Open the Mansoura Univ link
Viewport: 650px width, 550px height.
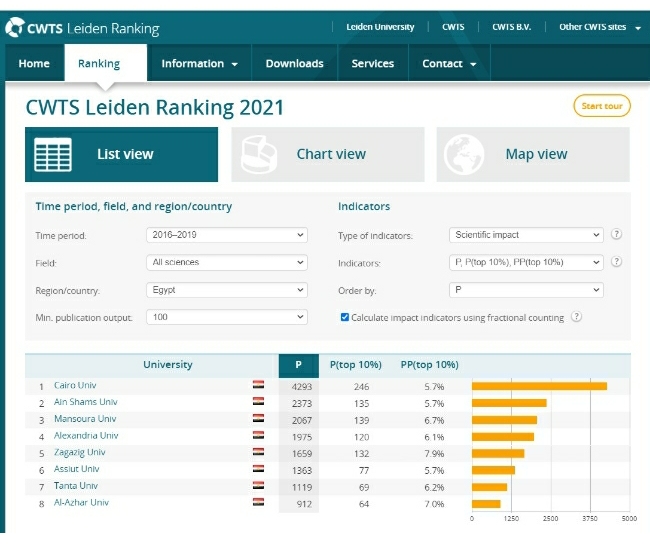pyautogui.click(x=85, y=419)
